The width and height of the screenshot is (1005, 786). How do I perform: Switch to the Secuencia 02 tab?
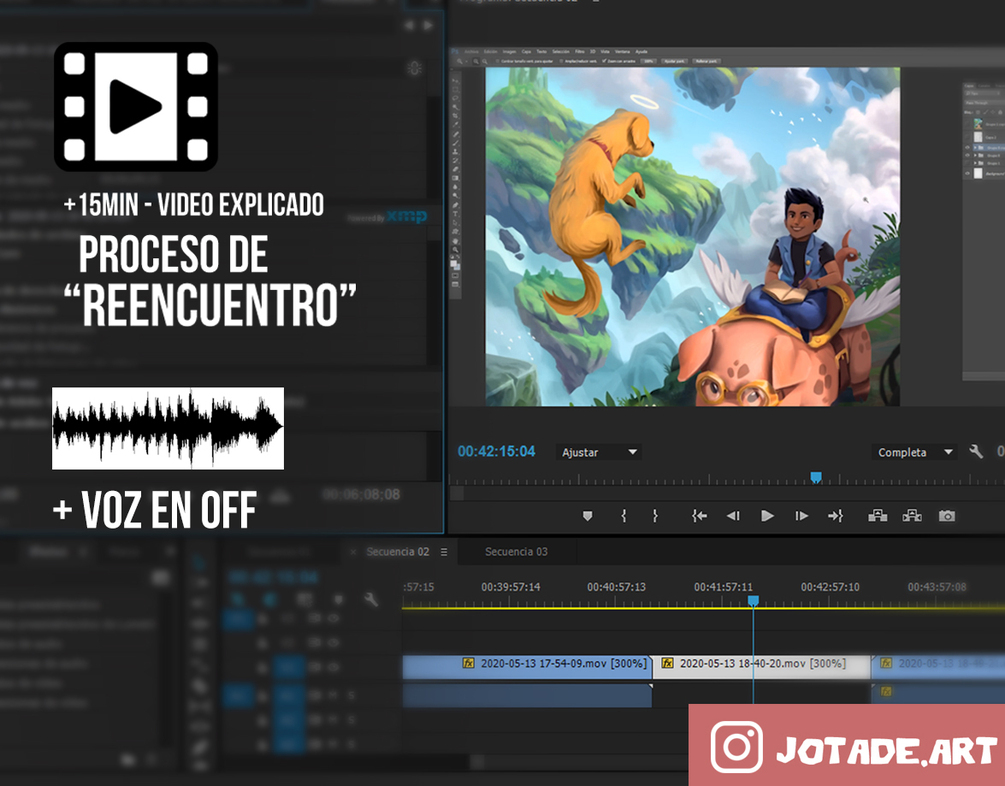(x=397, y=551)
